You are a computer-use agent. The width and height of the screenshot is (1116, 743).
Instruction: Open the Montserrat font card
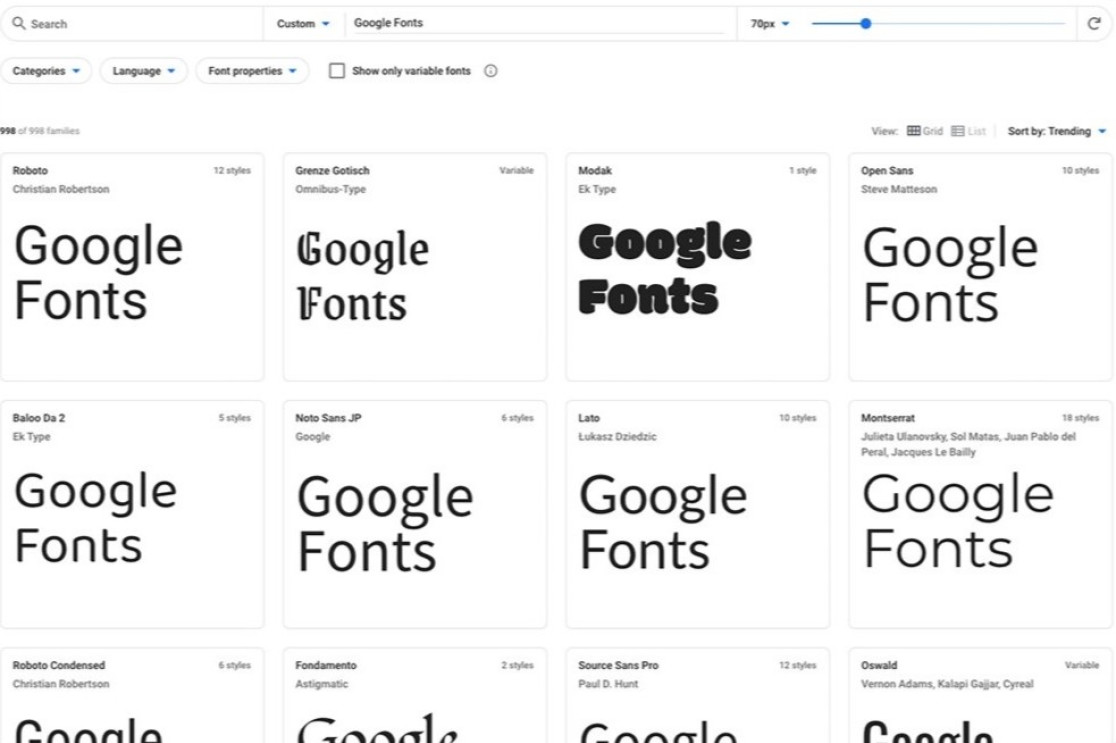(980, 514)
